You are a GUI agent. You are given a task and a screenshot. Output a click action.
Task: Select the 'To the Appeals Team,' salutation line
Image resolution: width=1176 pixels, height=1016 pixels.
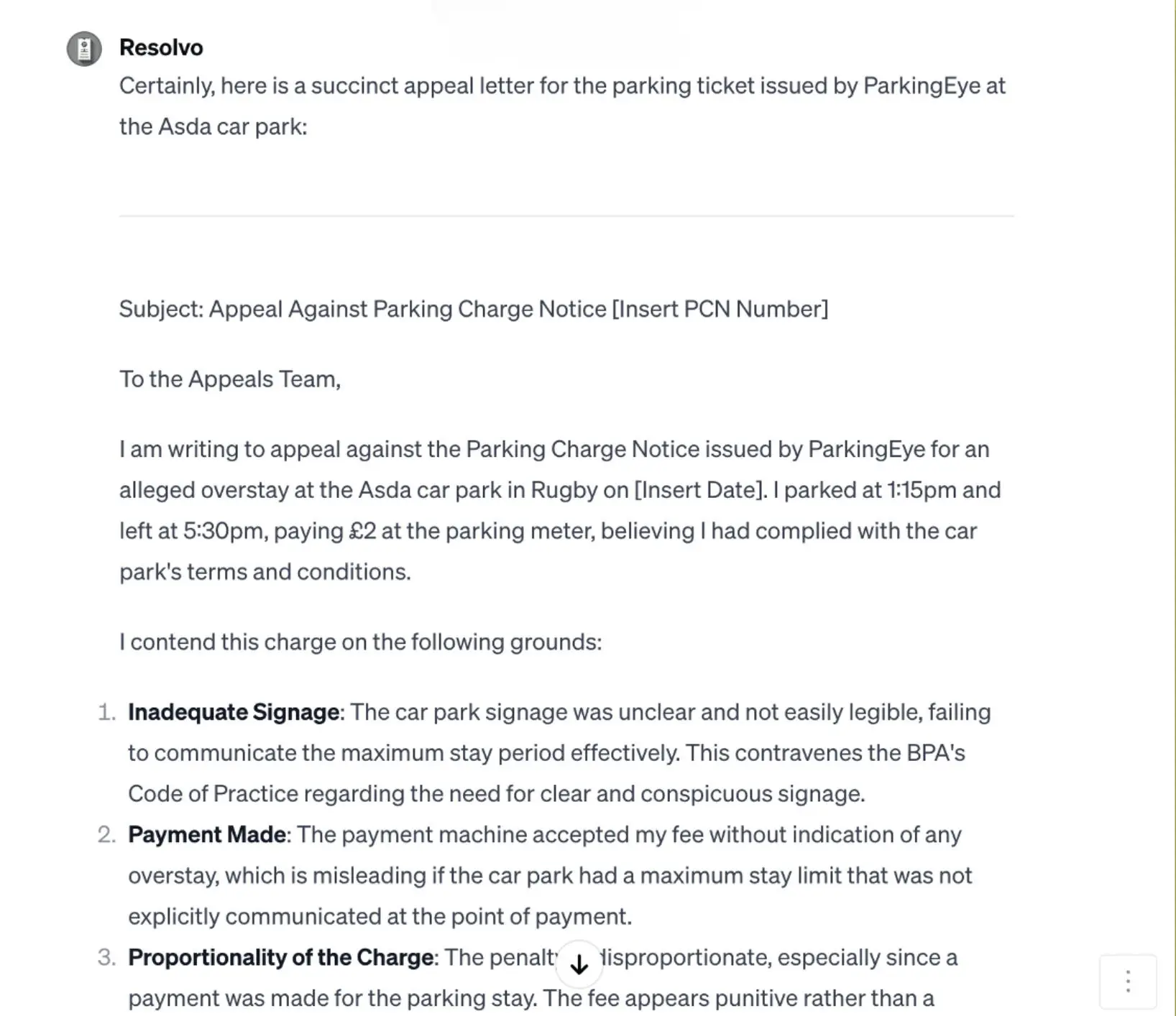(x=231, y=379)
